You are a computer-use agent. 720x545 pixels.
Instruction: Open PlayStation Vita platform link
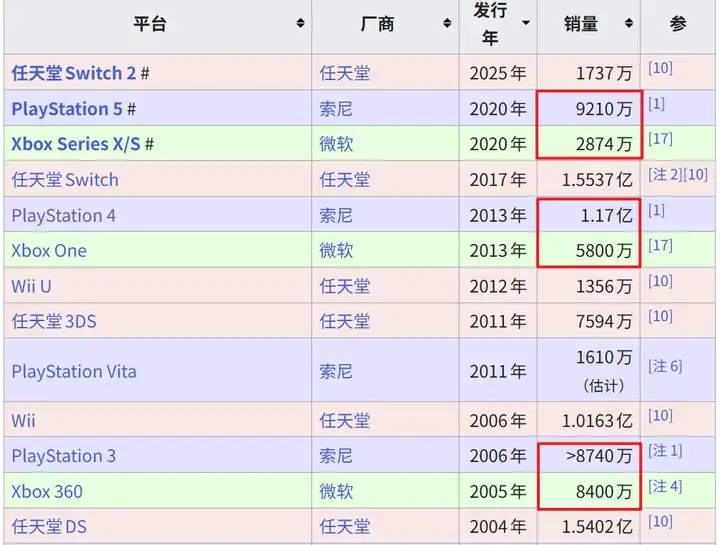74,371
